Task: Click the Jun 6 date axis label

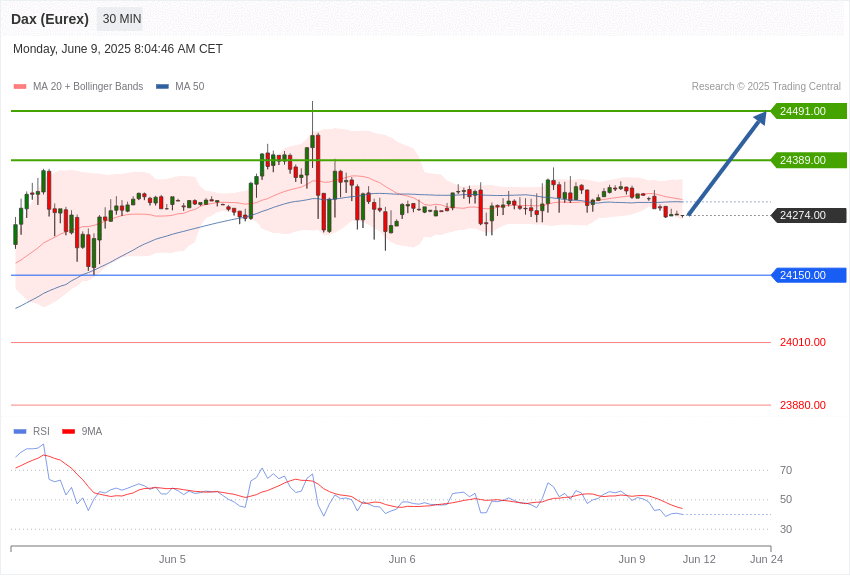Action: (x=402, y=559)
